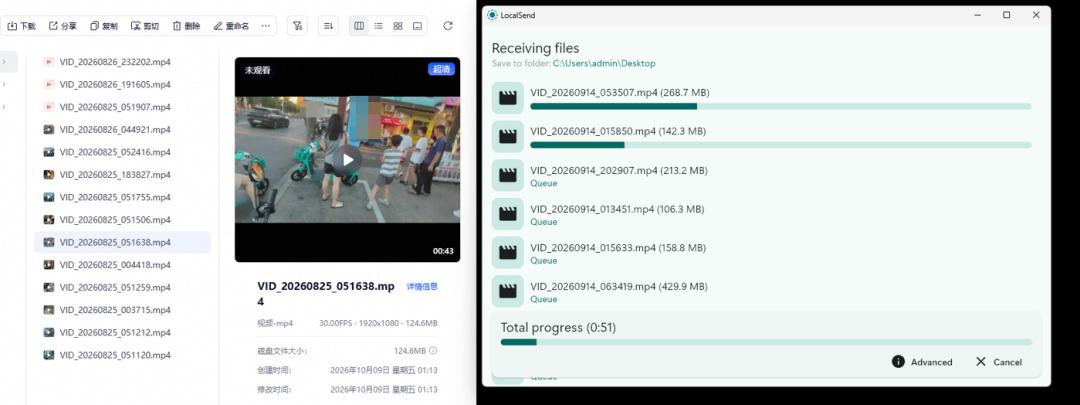Viewport: 1080px width, 405px height.
Task: Switch to large image view mode
Action: (x=417, y=26)
